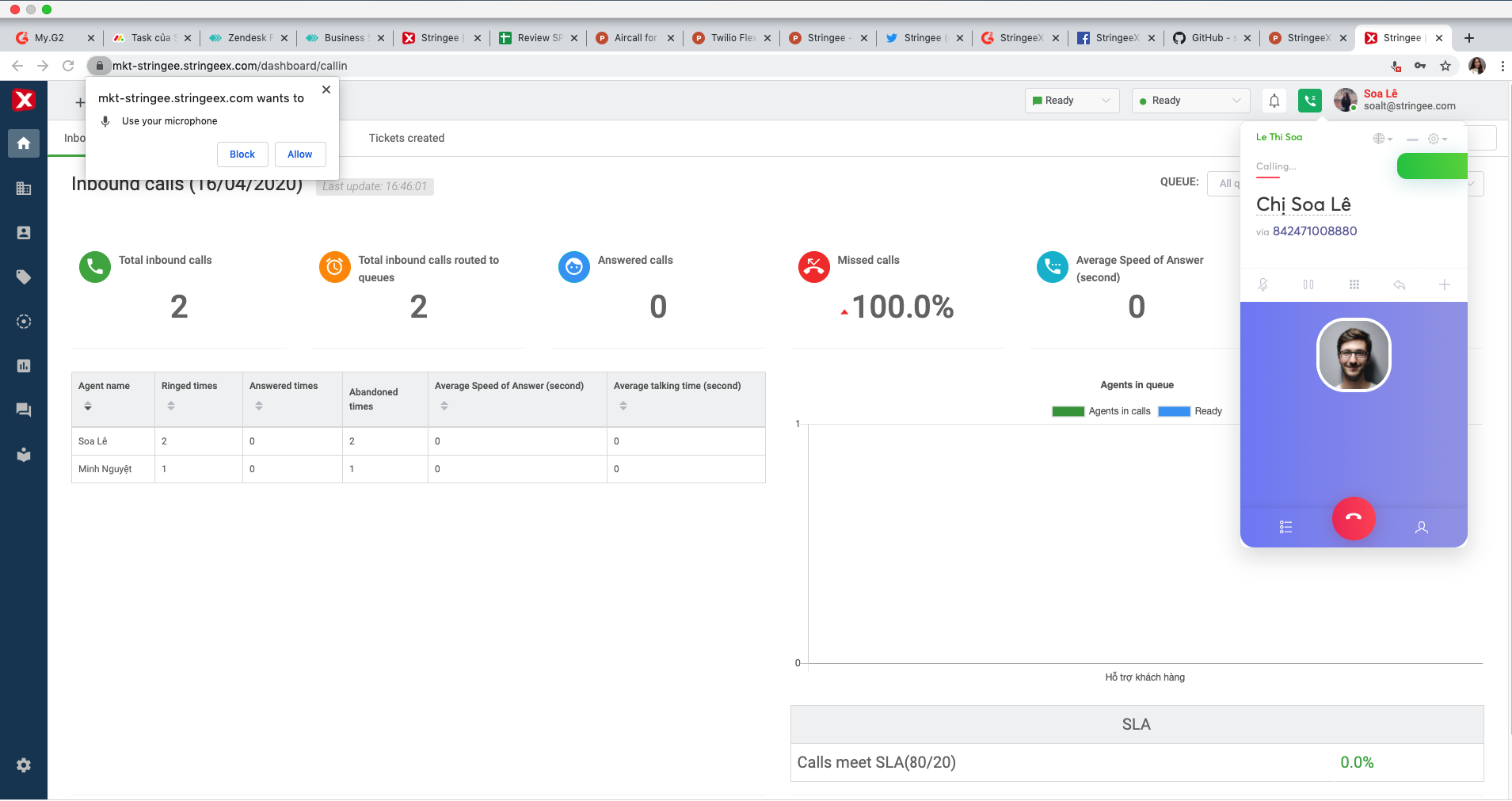The height and width of the screenshot is (801, 1512).
Task: Open the Settings gear in sidebar
Action: click(x=24, y=765)
